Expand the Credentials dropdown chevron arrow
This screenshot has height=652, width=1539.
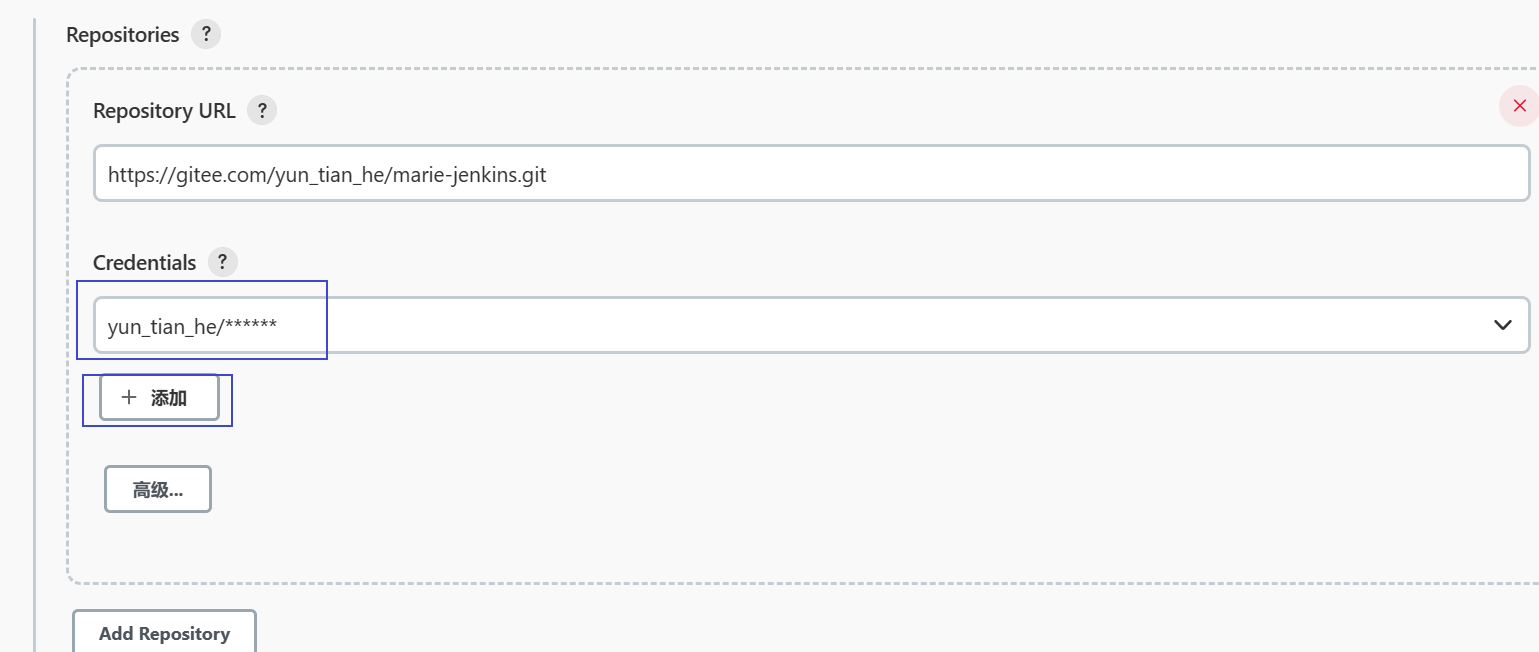[x=1502, y=325]
